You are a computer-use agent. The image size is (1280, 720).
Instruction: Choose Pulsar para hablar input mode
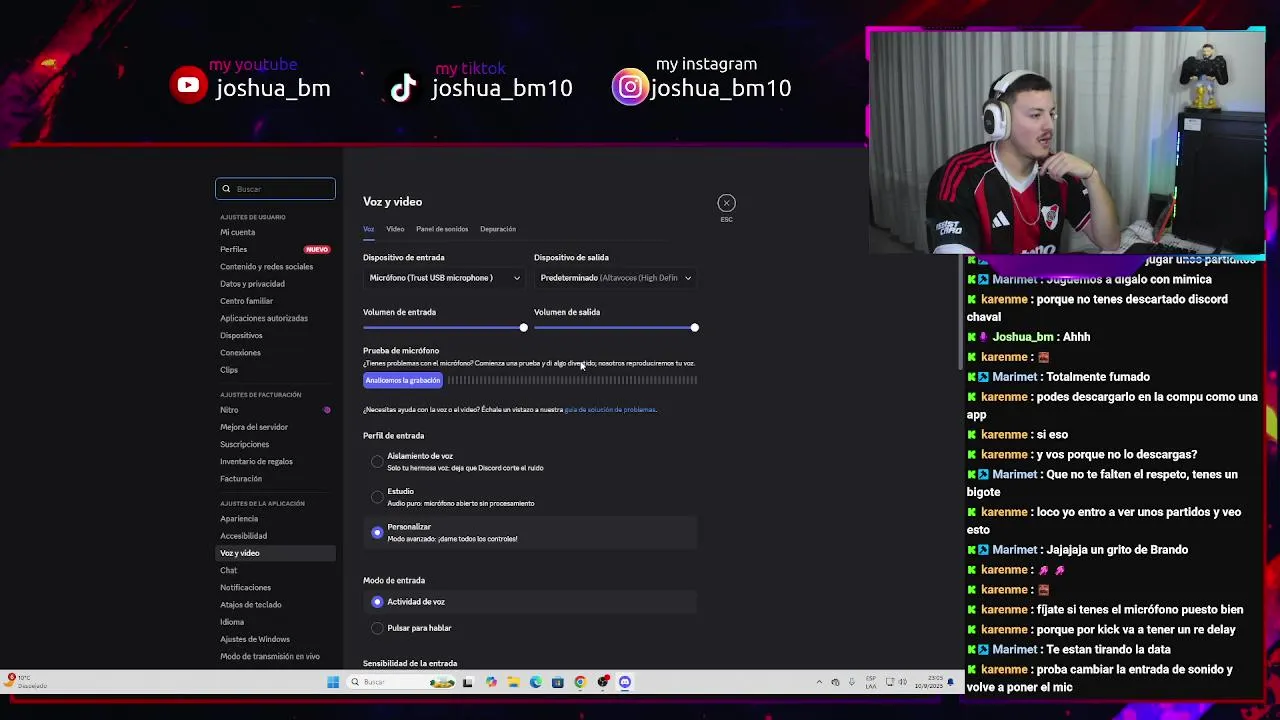coord(377,628)
